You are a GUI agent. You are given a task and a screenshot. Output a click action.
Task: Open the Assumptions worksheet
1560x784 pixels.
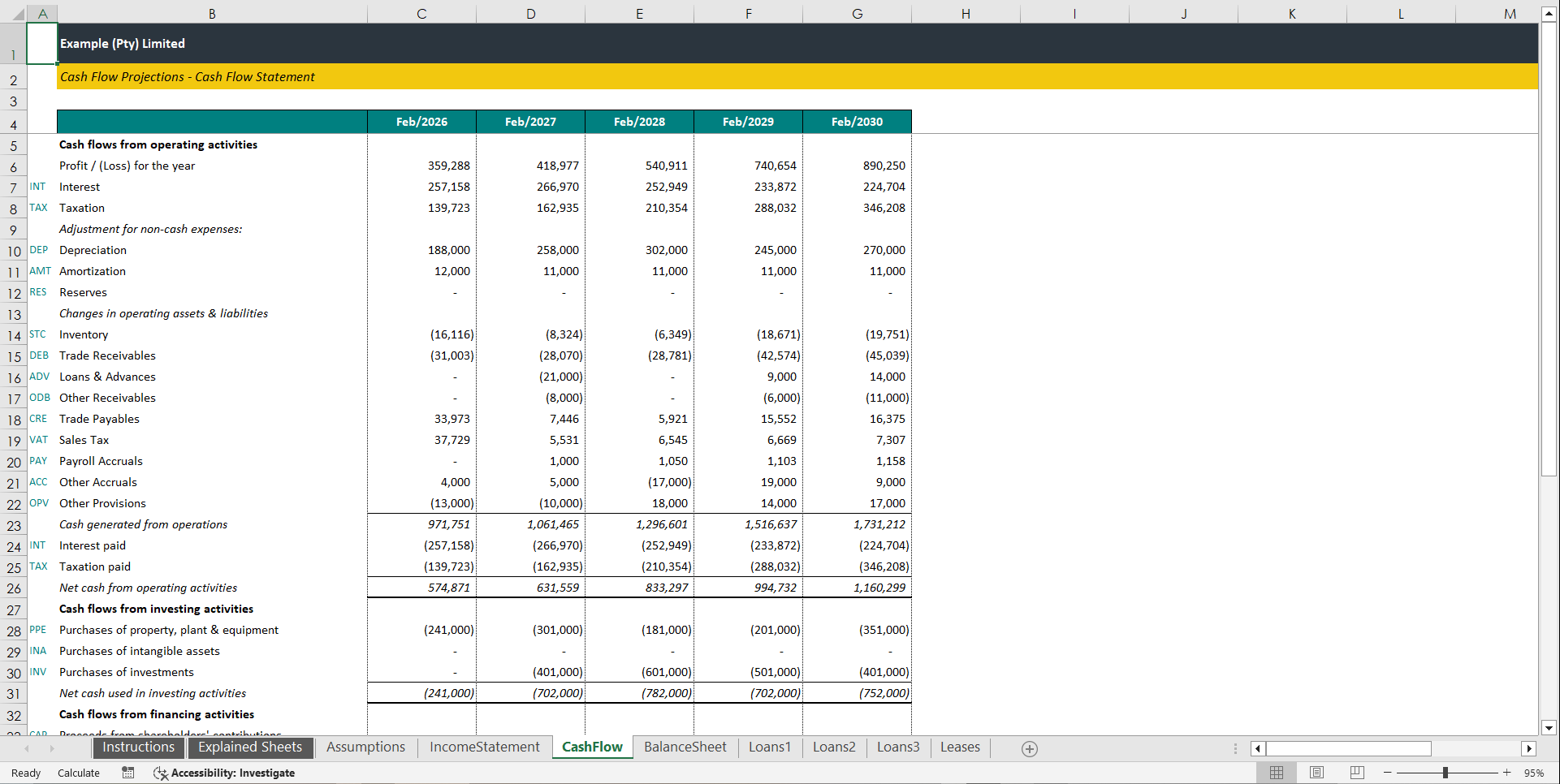point(365,747)
